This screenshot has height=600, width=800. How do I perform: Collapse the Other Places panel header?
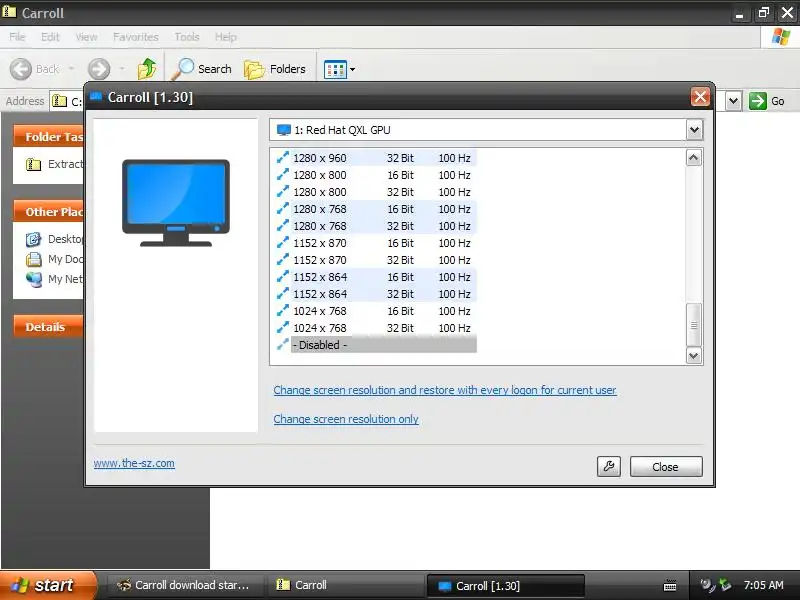pyautogui.click(x=48, y=211)
